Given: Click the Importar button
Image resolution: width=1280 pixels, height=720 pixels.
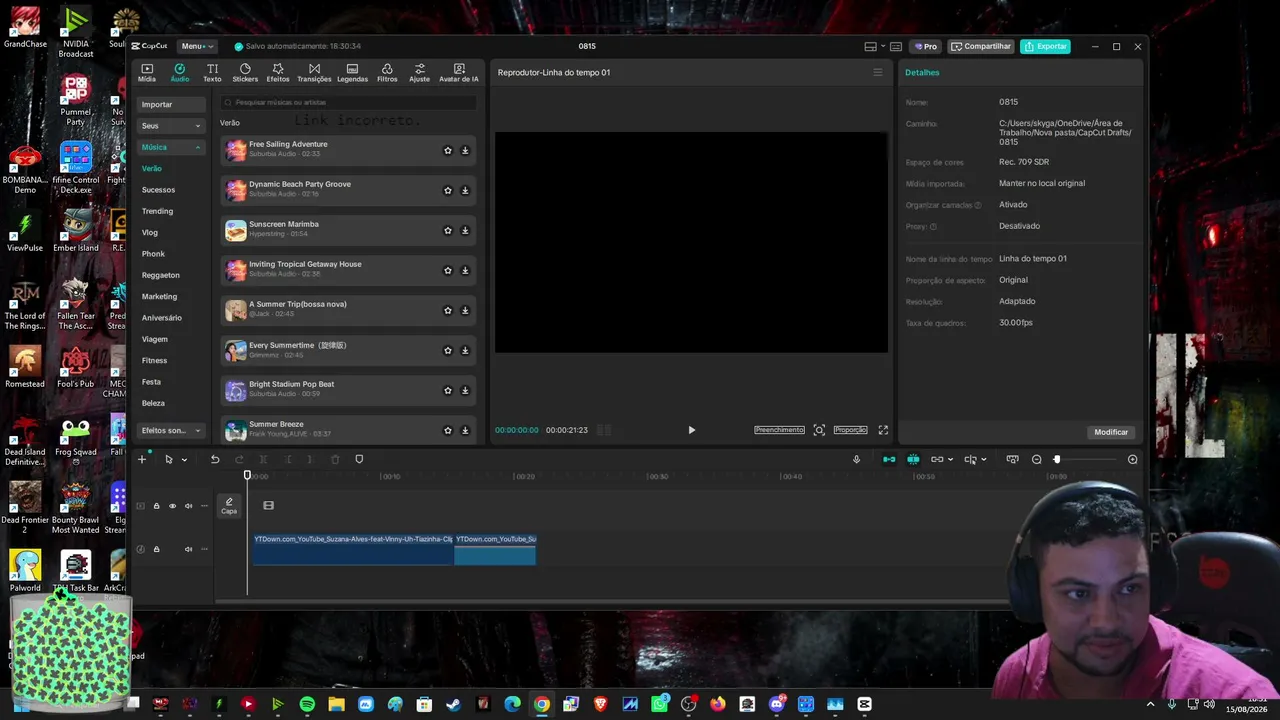Looking at the screenshot, I should (x=171, y=104).
